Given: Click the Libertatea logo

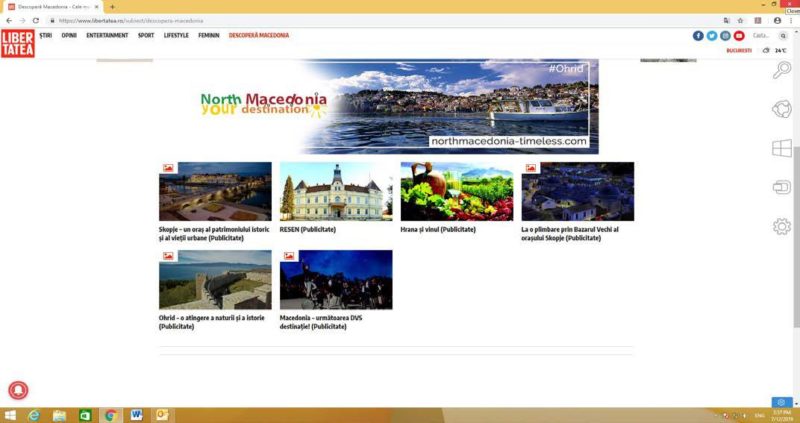Looking at the screenshot, I should coord(18,43).
